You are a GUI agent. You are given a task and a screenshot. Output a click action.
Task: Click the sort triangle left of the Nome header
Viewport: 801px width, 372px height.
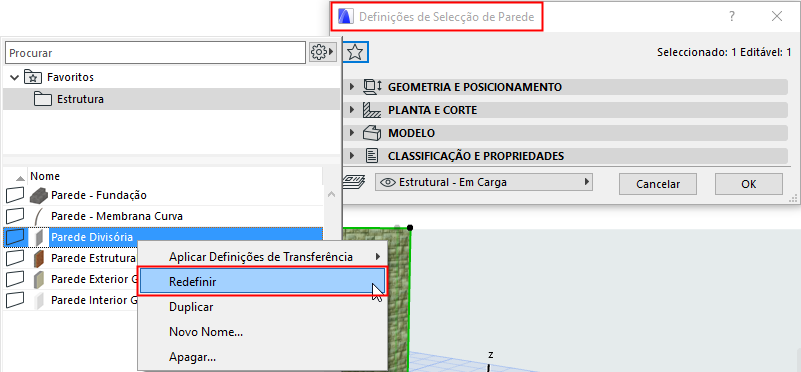point(20,178)
